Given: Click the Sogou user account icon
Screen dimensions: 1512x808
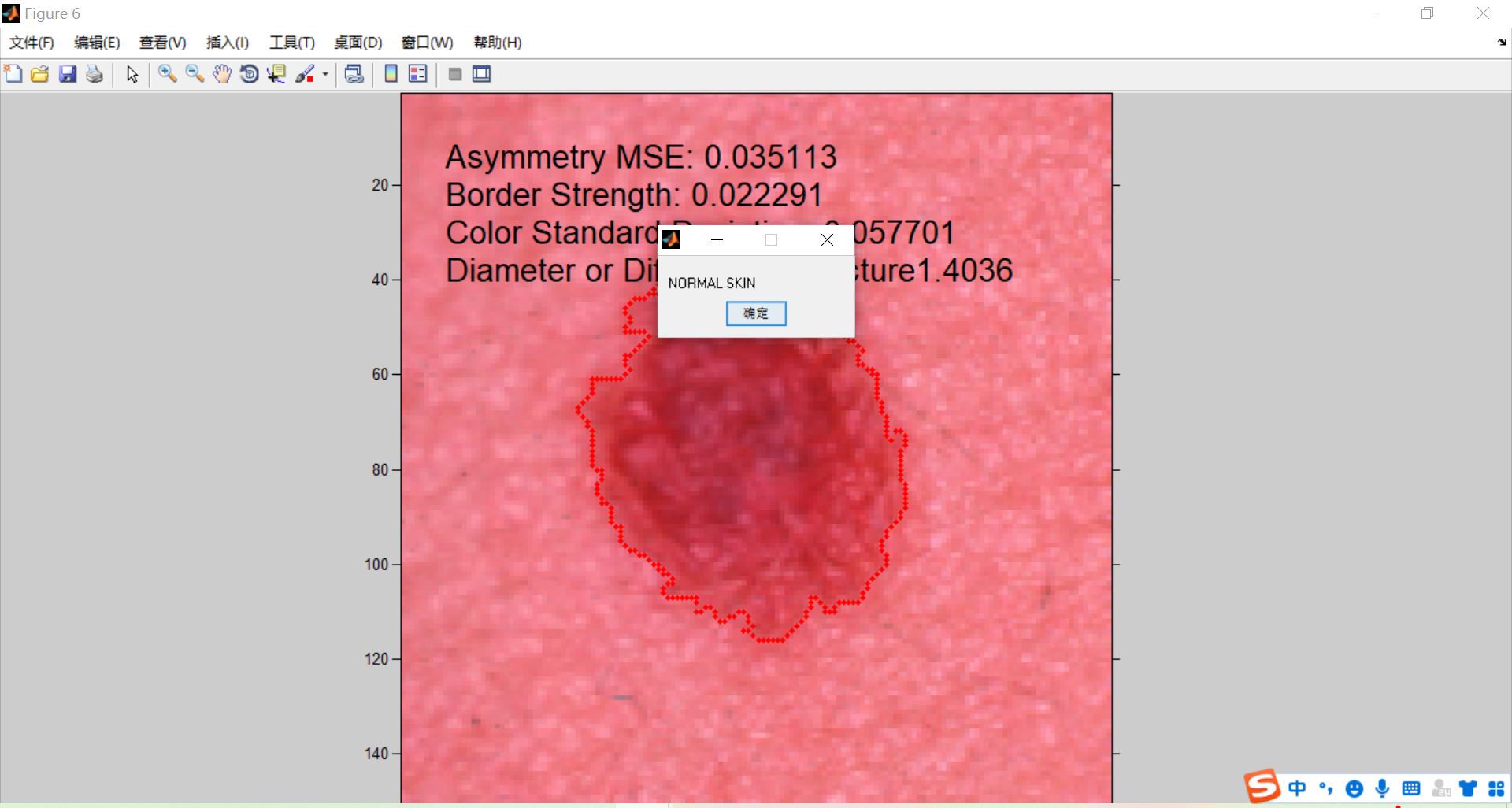Looking at the screenshot, I should pos(1440,788).
